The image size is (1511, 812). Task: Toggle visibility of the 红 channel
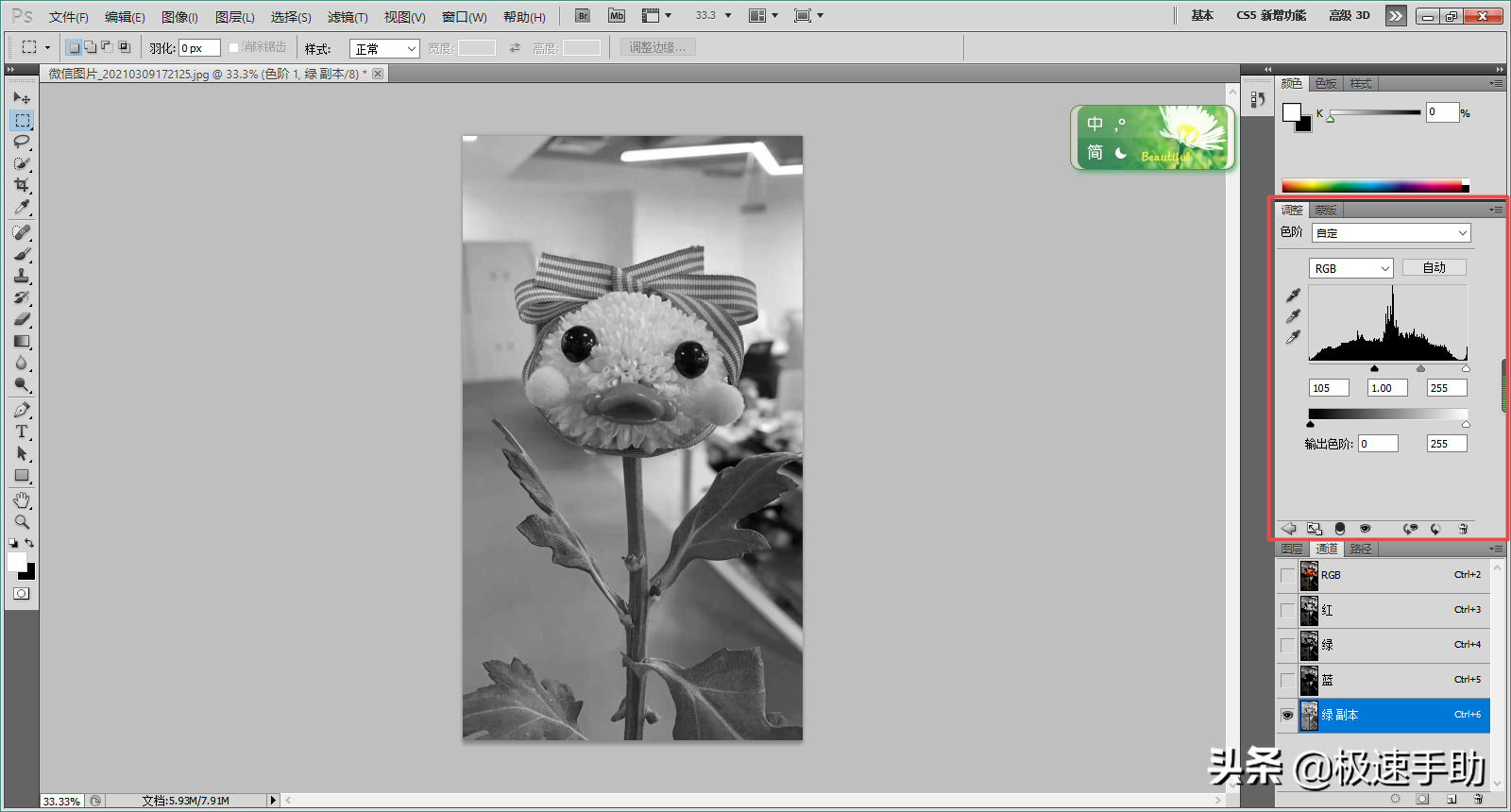pos(1287,610)
